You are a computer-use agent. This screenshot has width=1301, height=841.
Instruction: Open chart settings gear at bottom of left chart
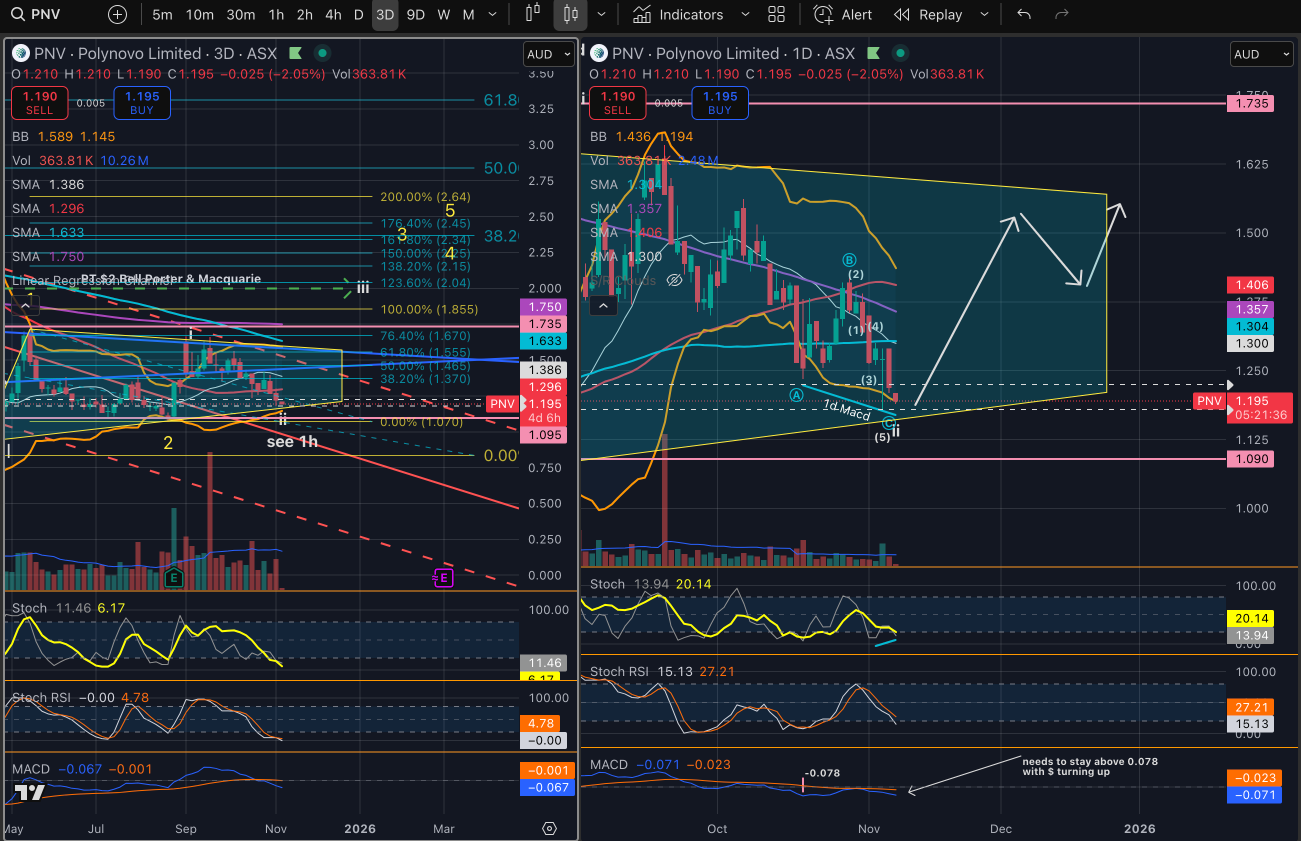pos(549,829)
